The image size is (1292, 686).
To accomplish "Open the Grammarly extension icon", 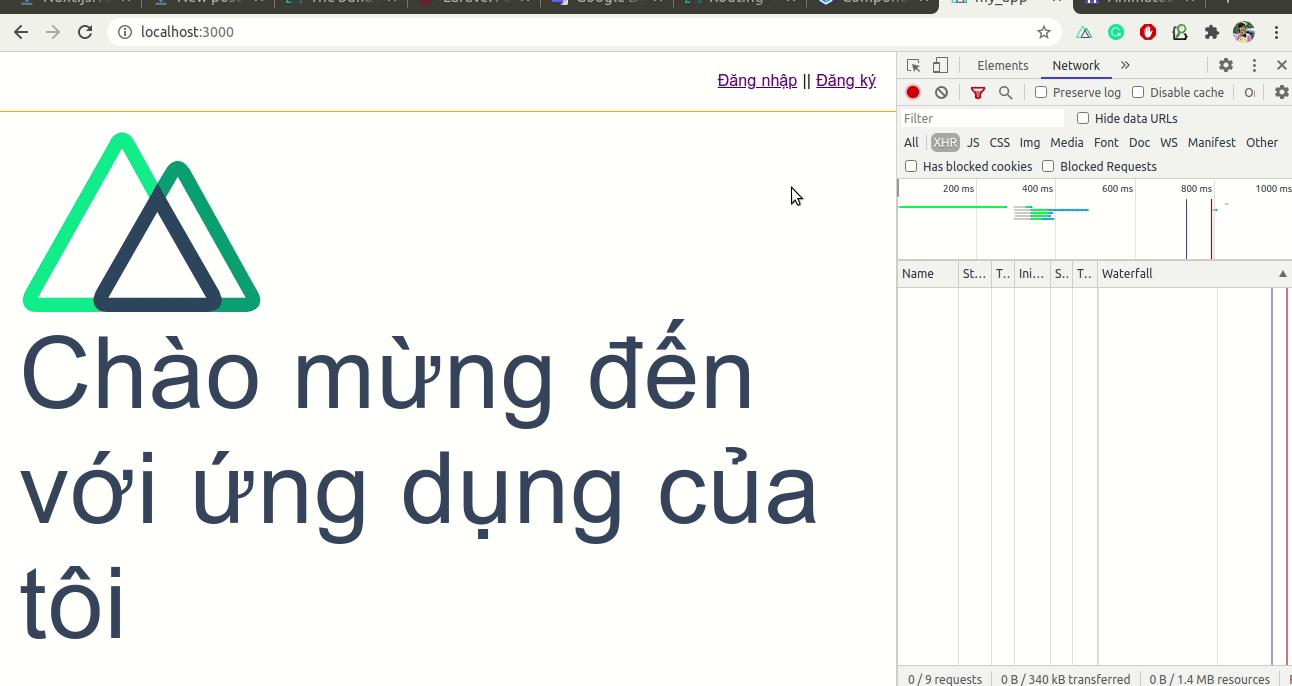I will pyautogui.click(x=1116, y=32).
